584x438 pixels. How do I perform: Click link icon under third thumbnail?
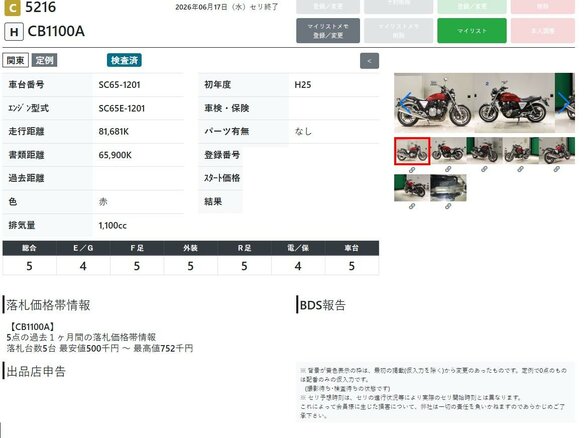point(484,169)
